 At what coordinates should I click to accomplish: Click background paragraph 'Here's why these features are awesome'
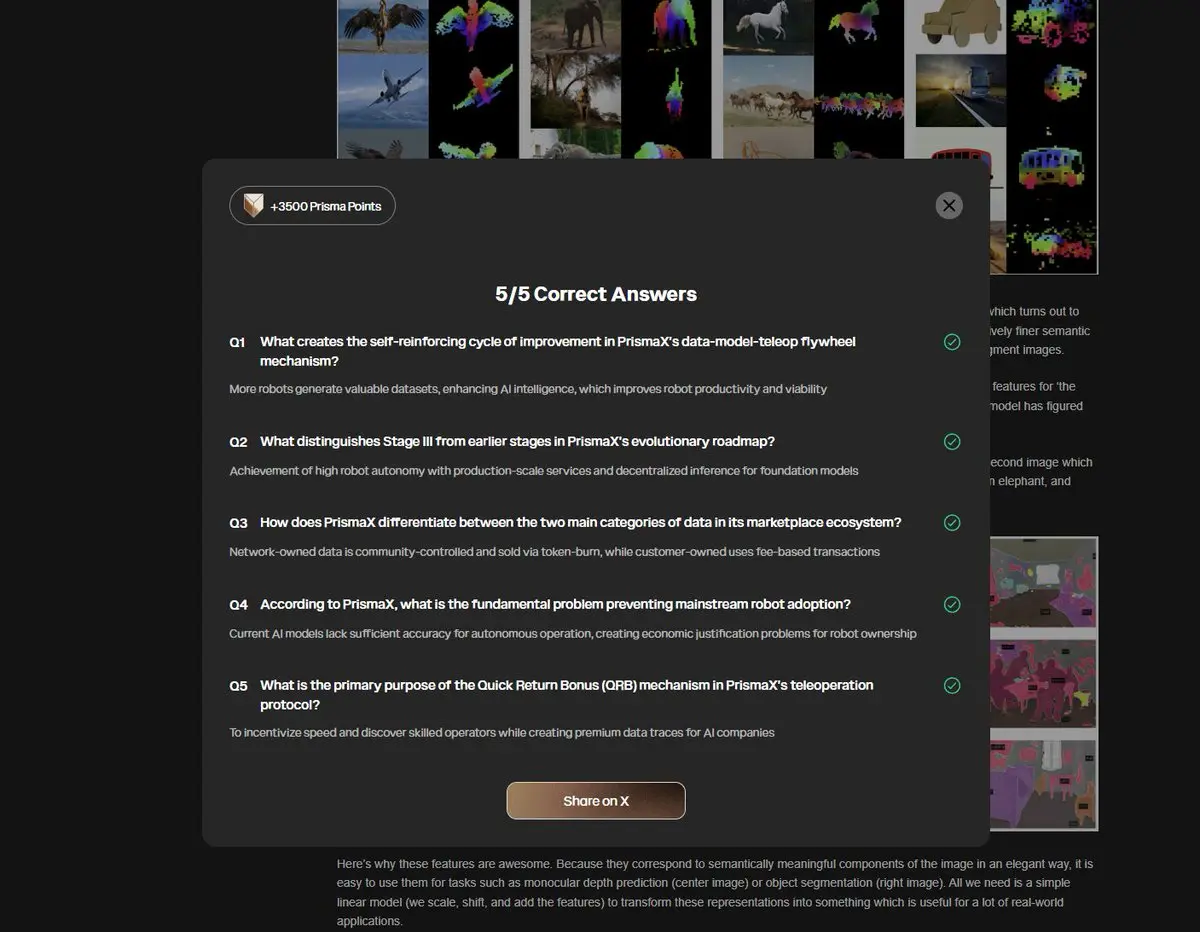coord(716,892)
